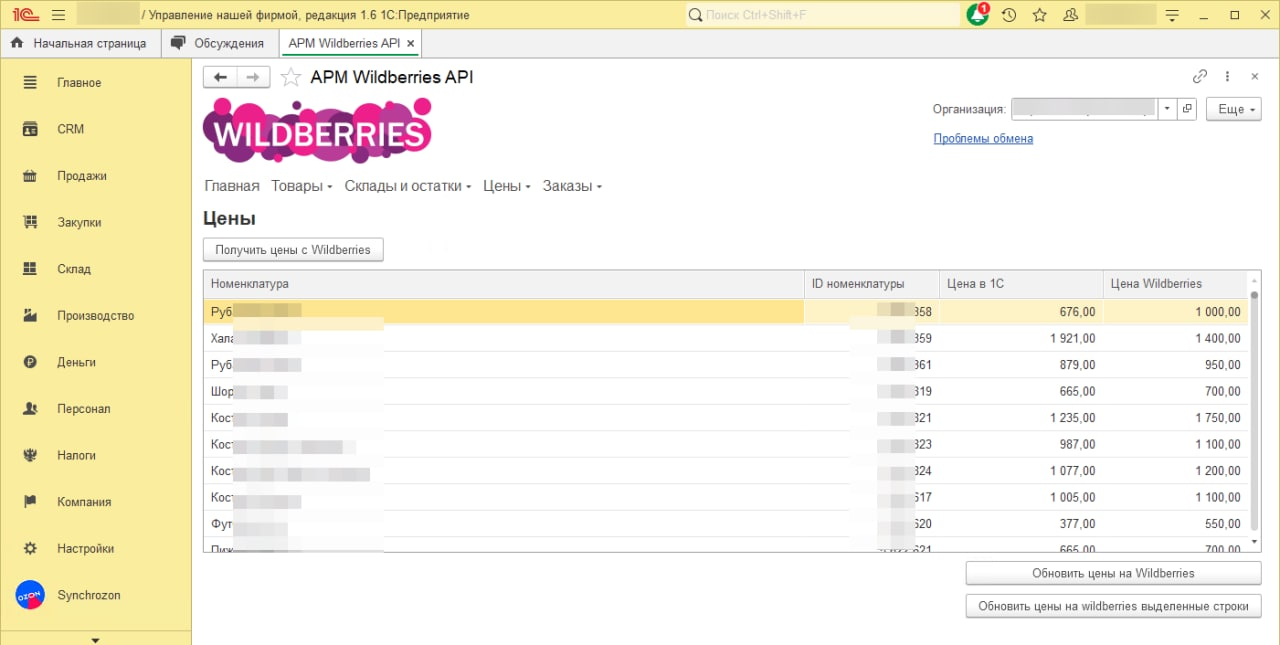This screenshot has height=645, width=1280.
Task: Click Получить цены с Wildberries button
Action: pyautogui.click(x=293, y=250)
